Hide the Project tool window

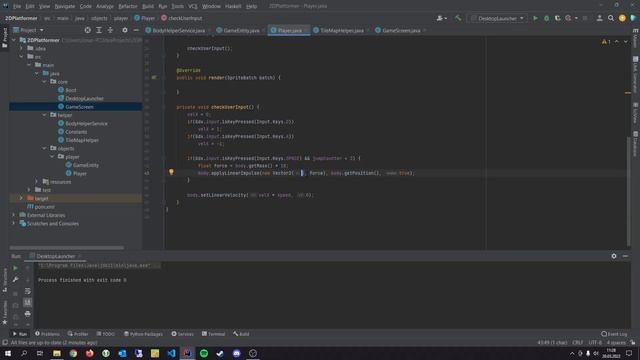pos(136,30)
